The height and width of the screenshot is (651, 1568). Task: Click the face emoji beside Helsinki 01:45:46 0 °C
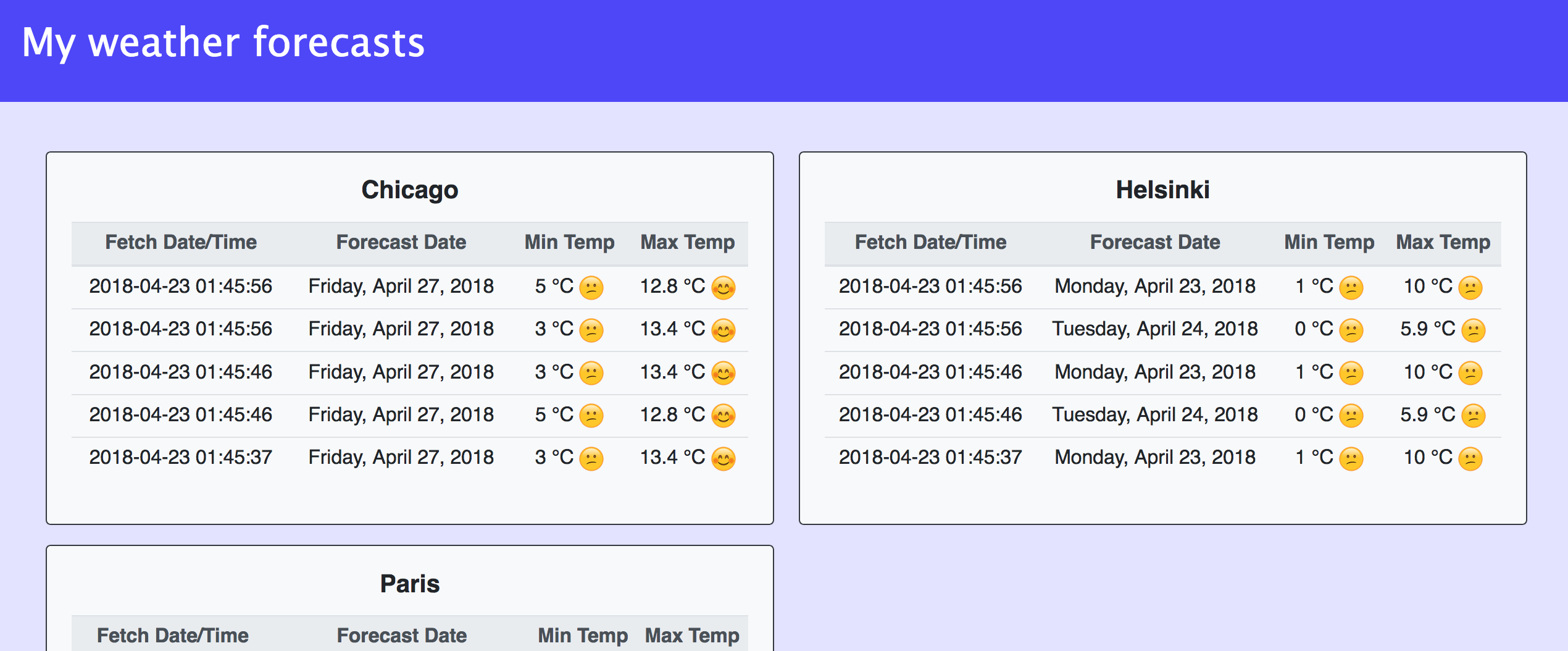tap(1351, 416)
